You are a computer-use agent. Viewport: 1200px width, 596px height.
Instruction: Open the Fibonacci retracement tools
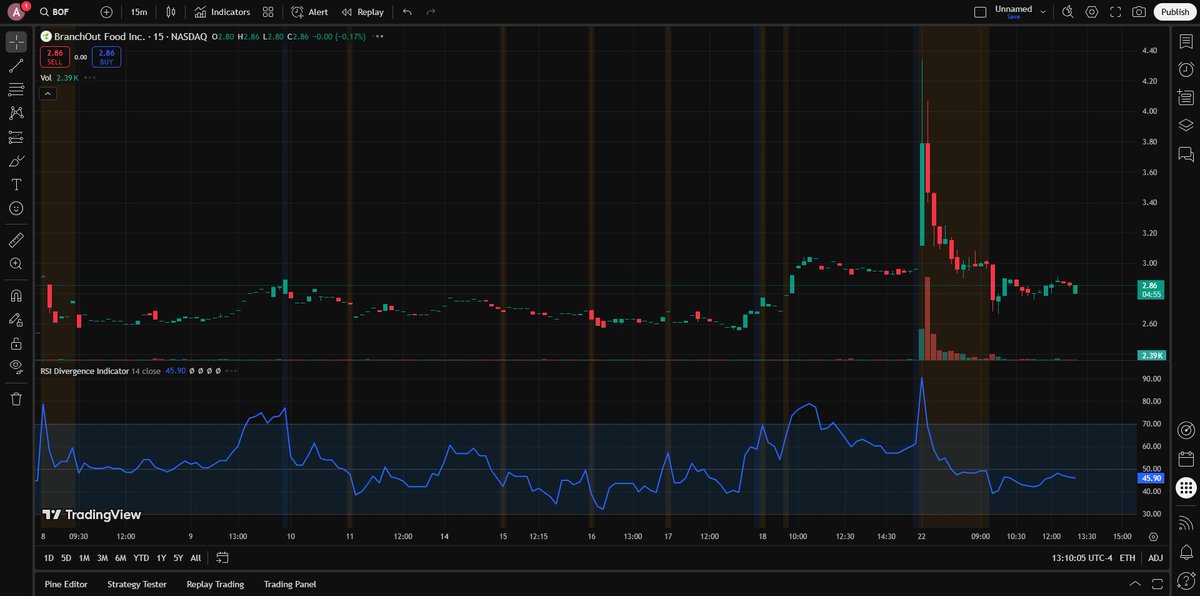(x=16, y=90)
